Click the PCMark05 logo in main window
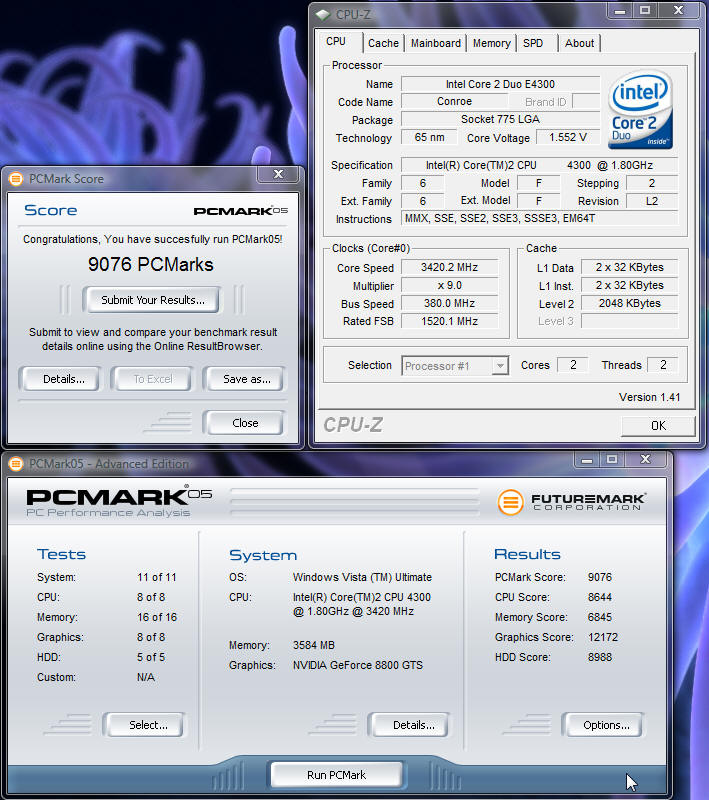Viewport: 709px width, 800px height. click(119, 502)
